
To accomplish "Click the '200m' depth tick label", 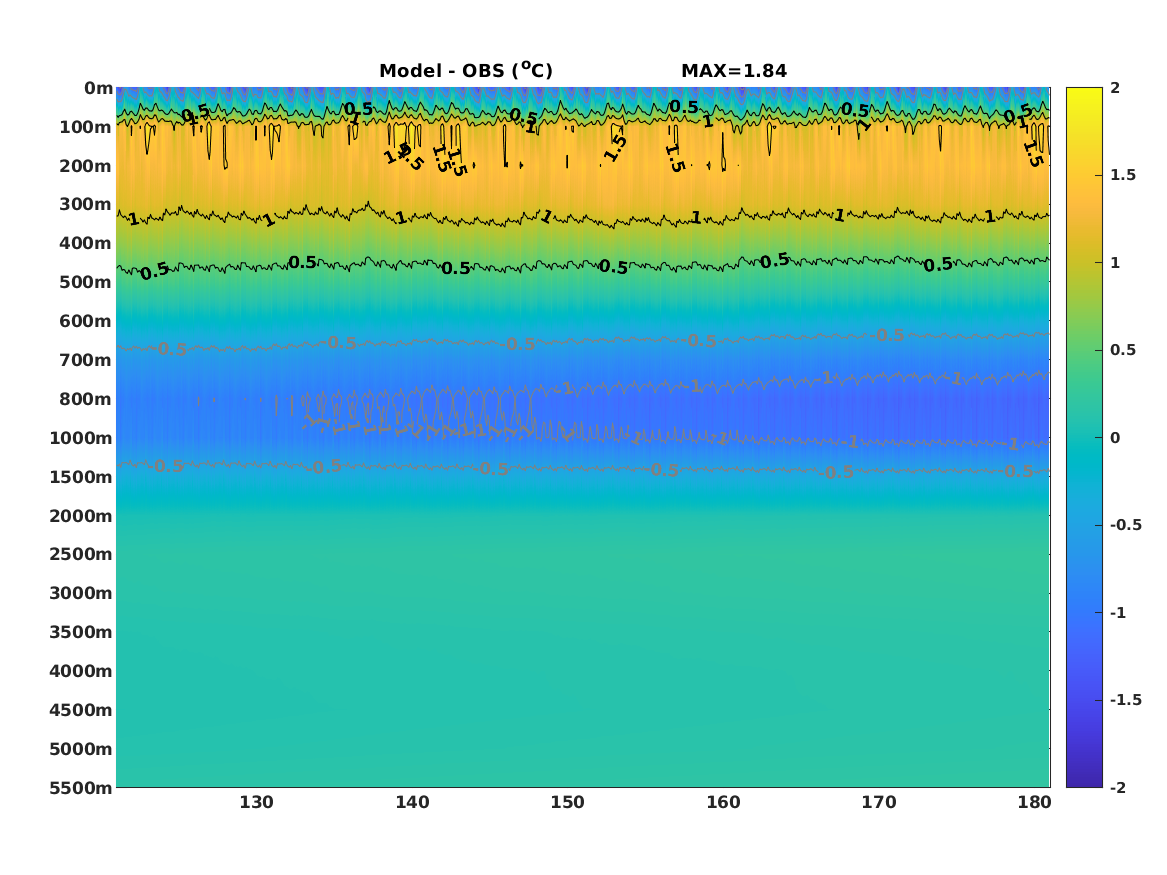I will pos(86,166).
